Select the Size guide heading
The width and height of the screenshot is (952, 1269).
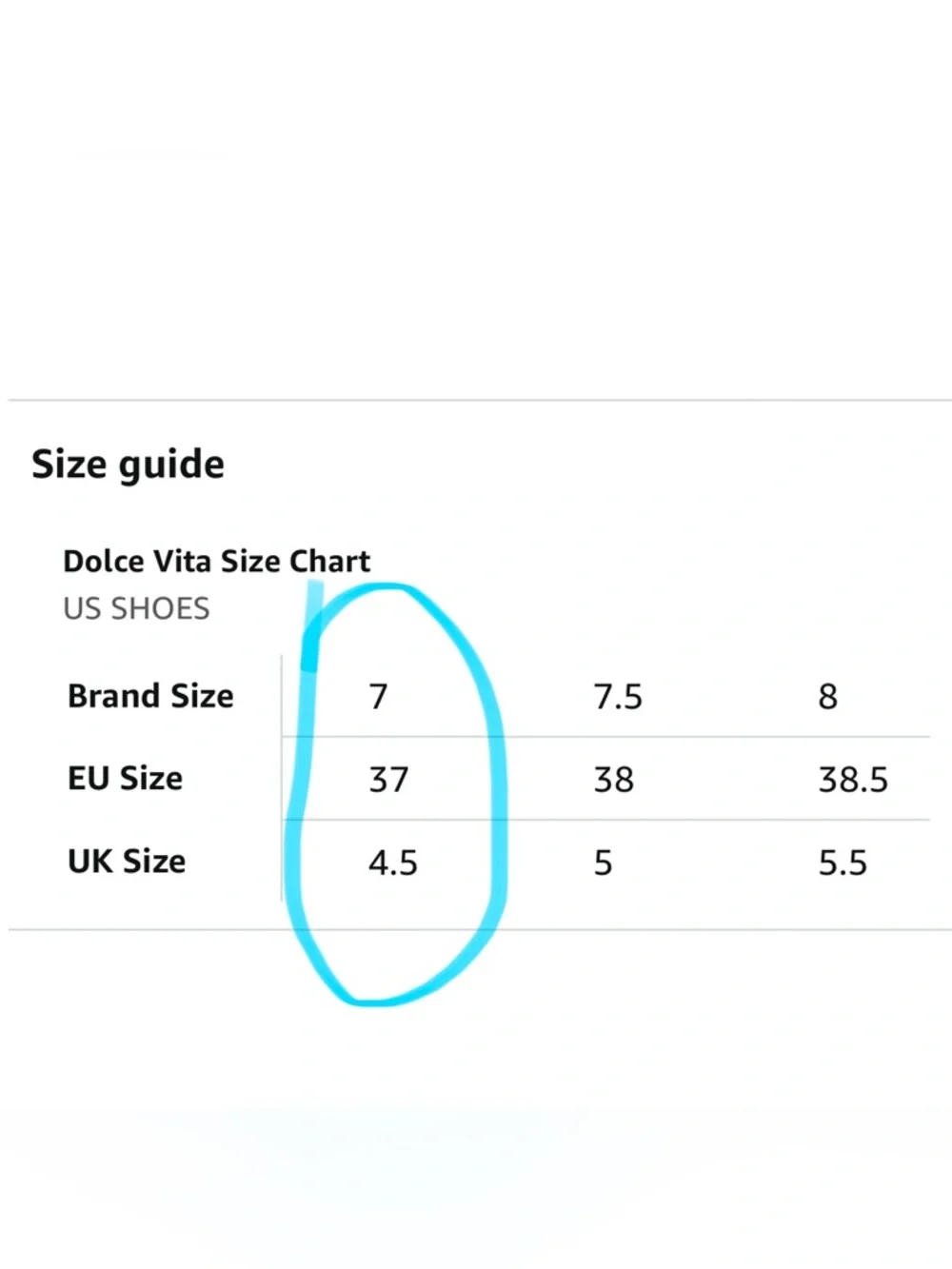[x=128, y=465]
